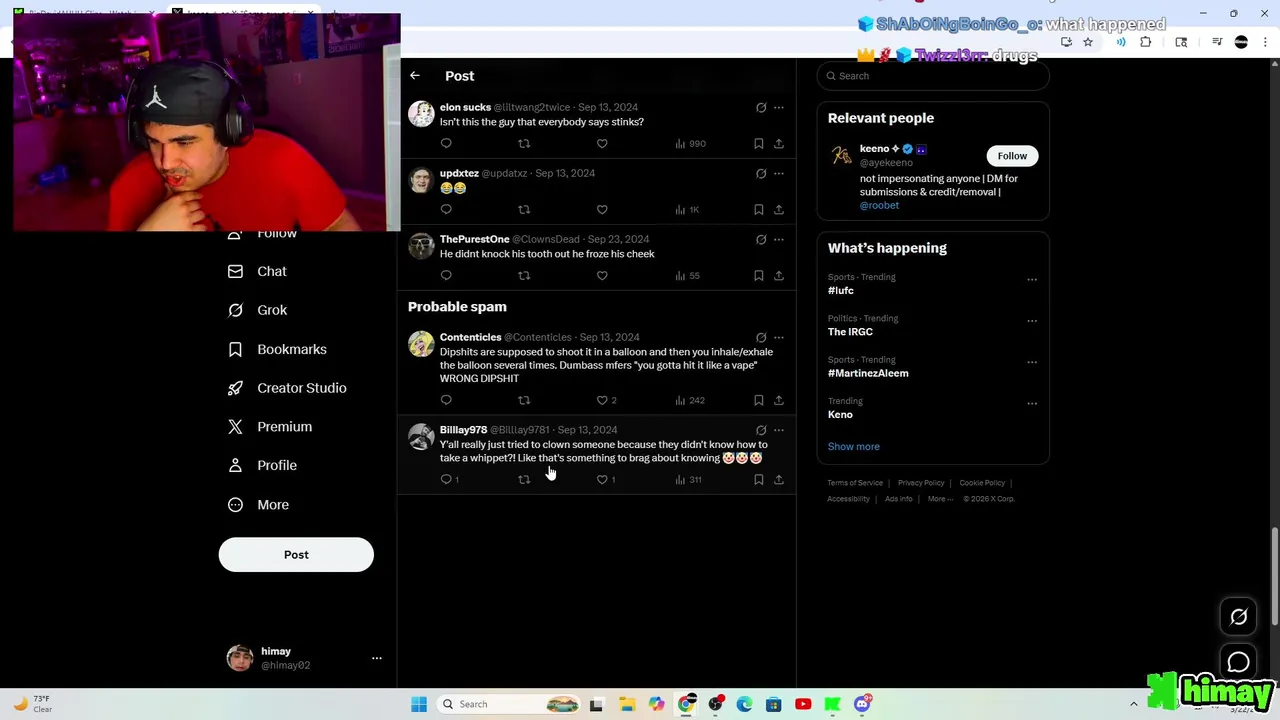Viewport: 1280px width, 720px height.
Task: Reply to Billlay978's comment
Action: pos(446,480)
